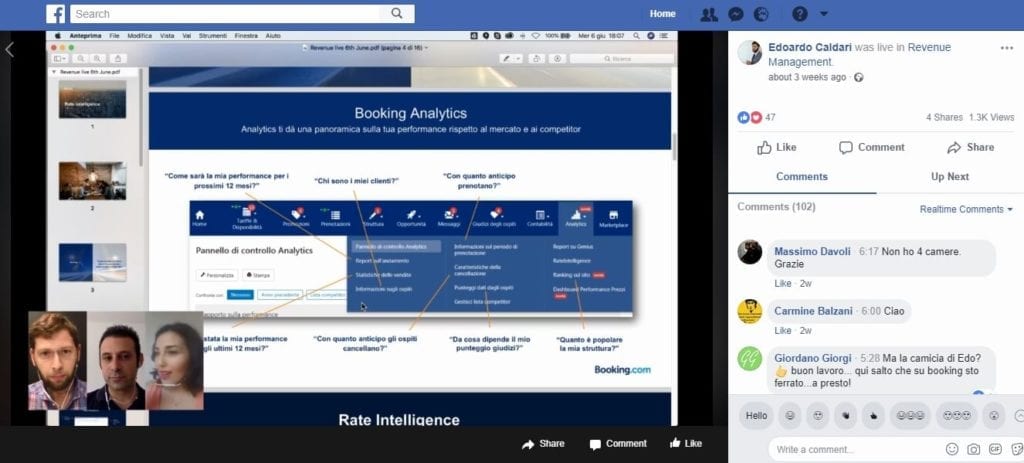Open Preview's sidebar view dropdown
1024x463 pixels.
[59, 59]
